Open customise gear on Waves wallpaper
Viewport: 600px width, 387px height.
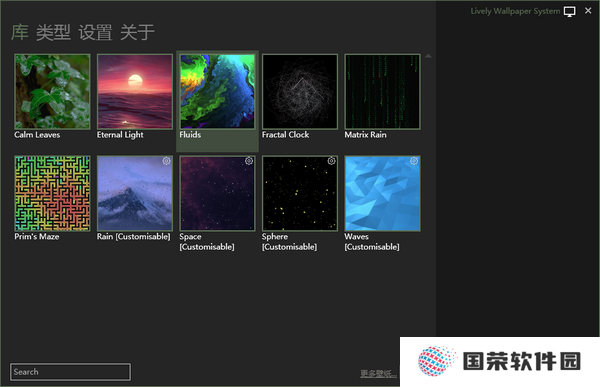coord(414,161)
